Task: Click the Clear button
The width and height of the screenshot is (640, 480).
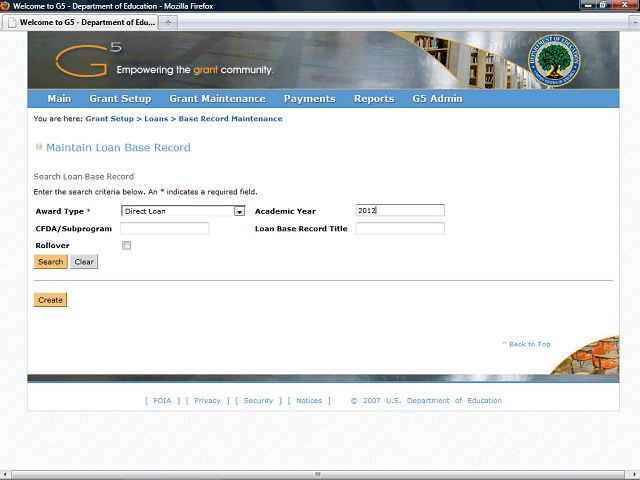Action: [x=84, y=262]
